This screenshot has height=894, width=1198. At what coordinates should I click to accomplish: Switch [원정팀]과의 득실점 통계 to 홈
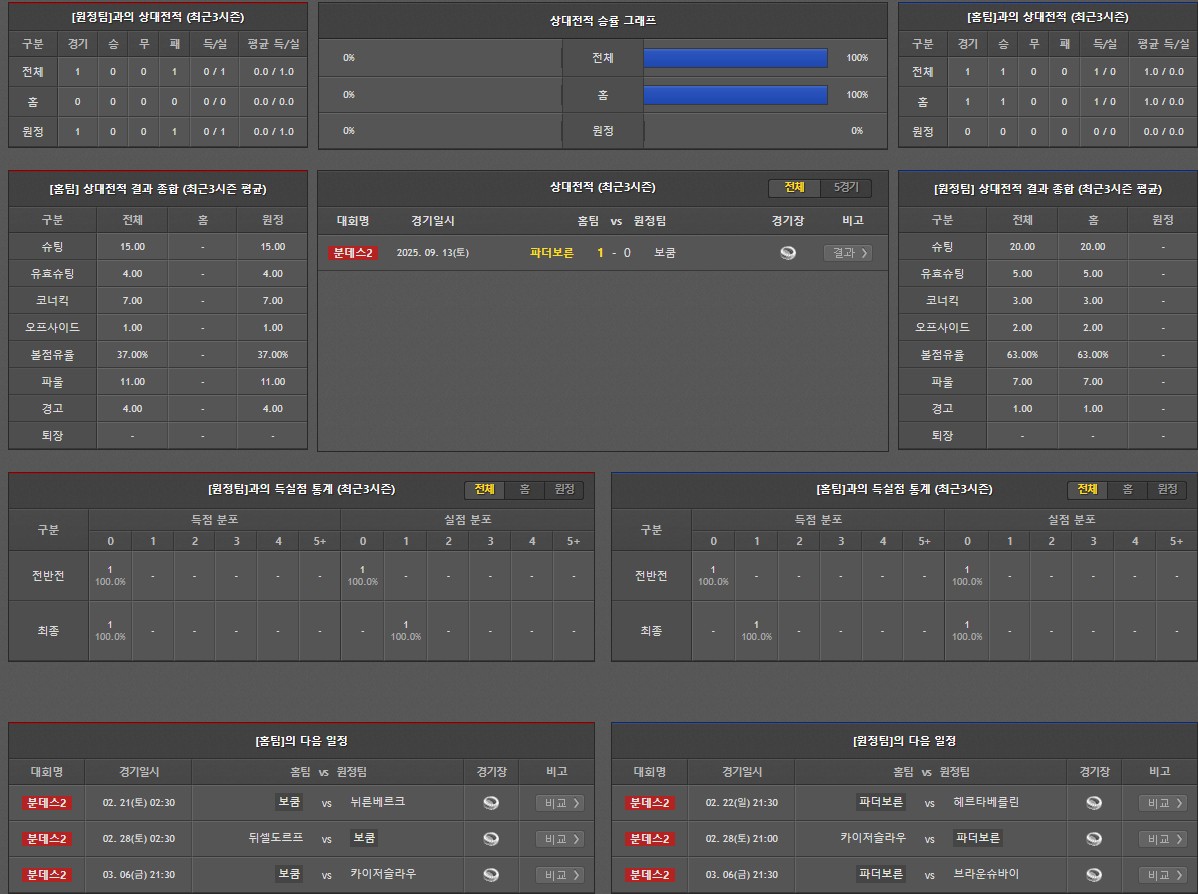click(x=524, y=489)
